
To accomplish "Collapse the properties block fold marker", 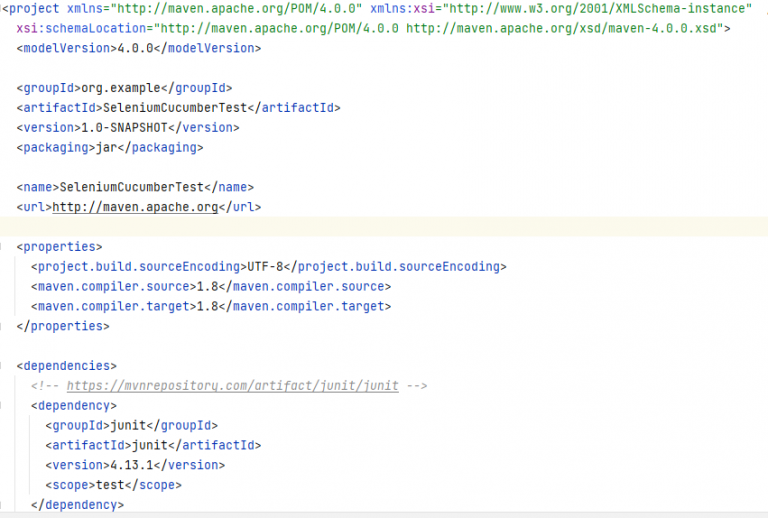I will (5, 246).
